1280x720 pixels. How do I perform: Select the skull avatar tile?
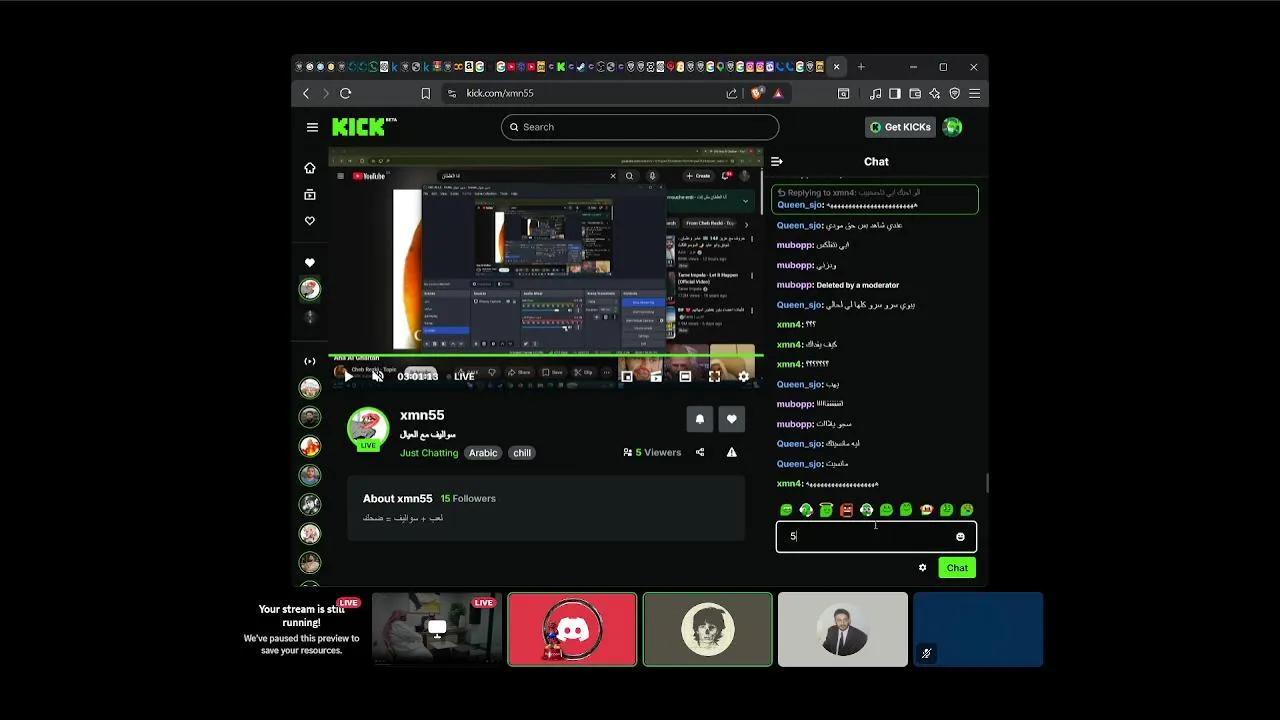pyautogui.click(x=708, y=629)
